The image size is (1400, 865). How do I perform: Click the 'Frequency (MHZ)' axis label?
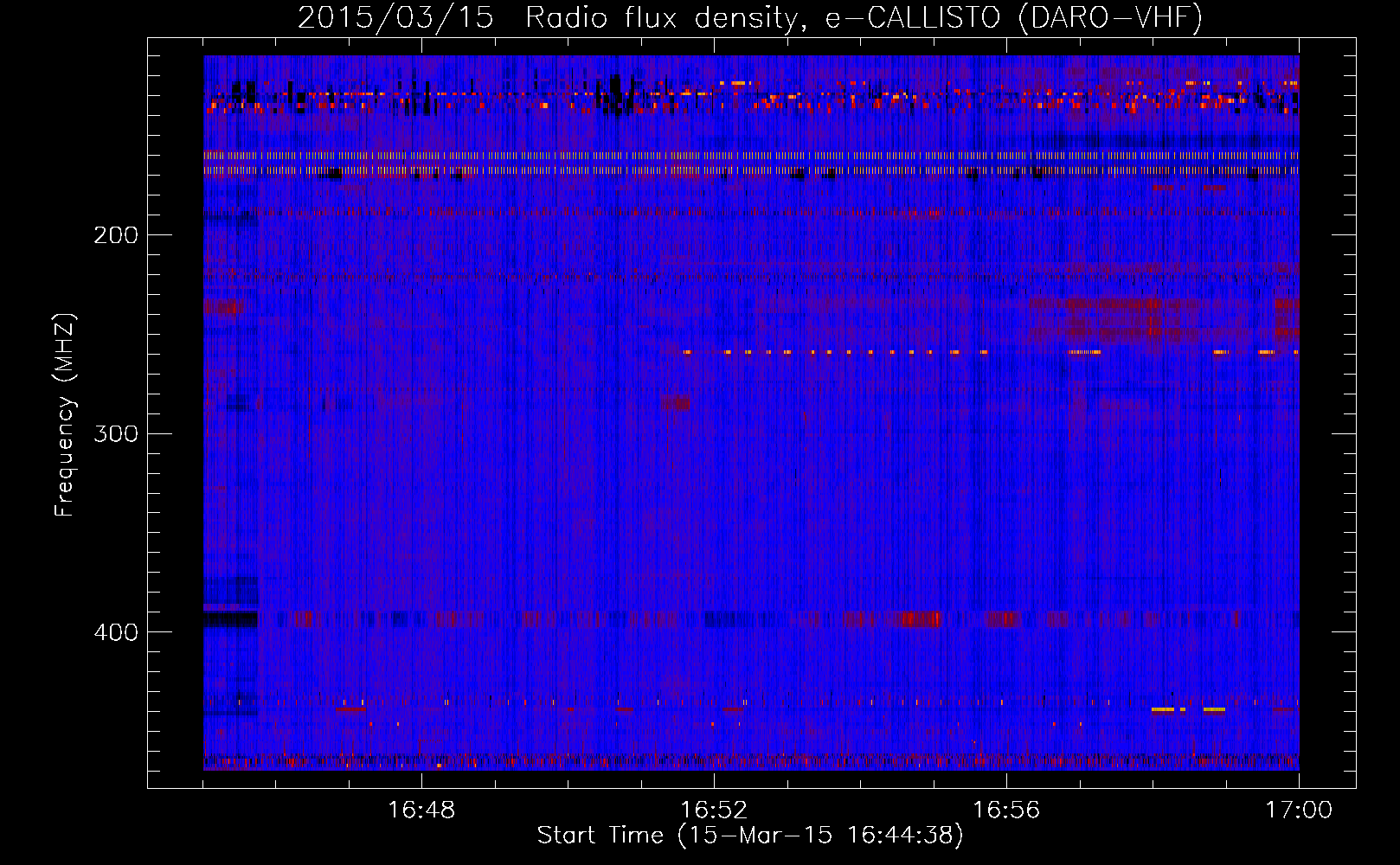(65, 414)
